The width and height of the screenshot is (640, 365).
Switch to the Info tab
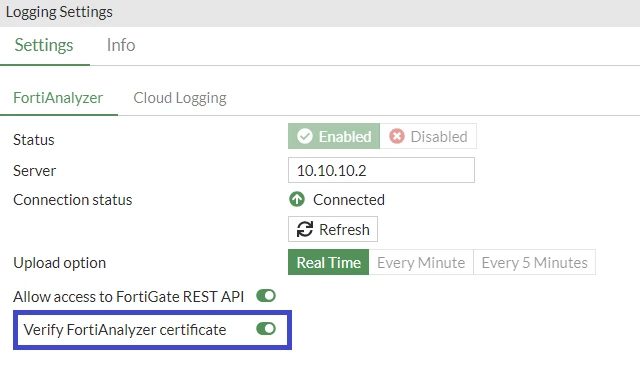pyautogui.click(x=121, y=45)
